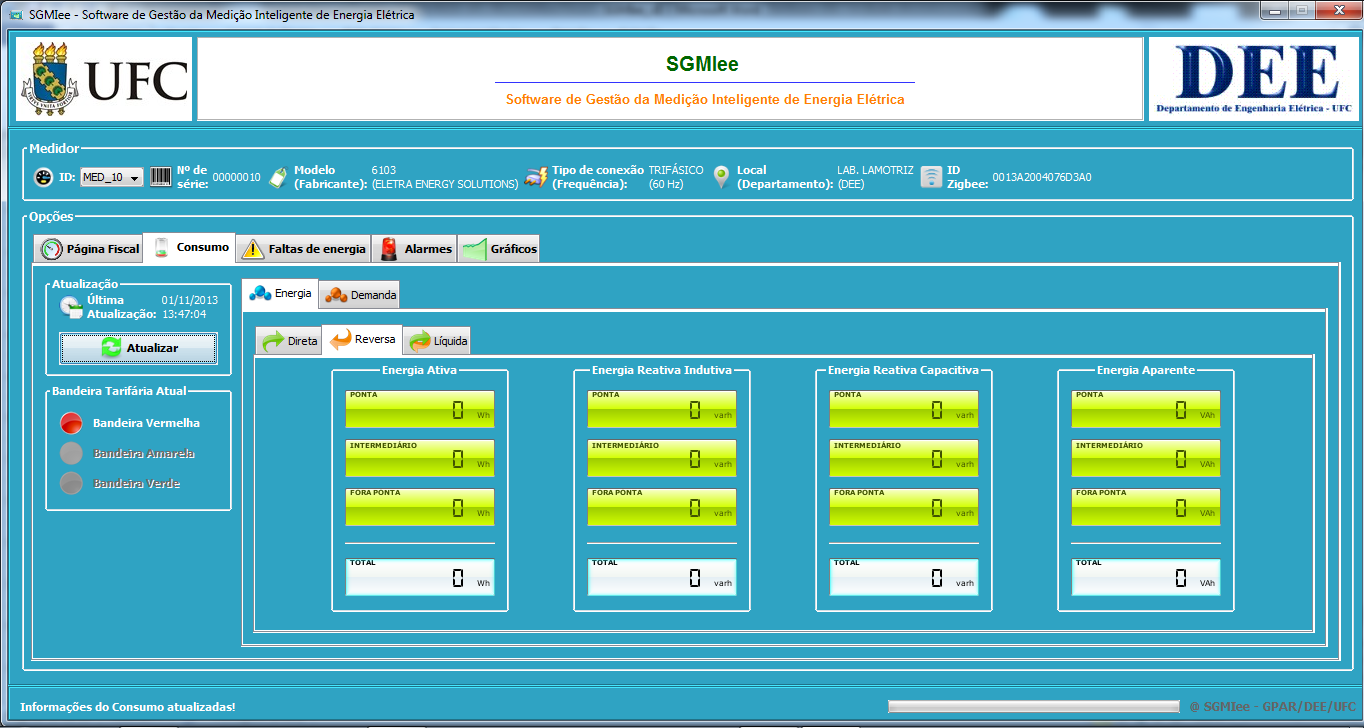Click the DEE department logo

[x=1253, y=79]
